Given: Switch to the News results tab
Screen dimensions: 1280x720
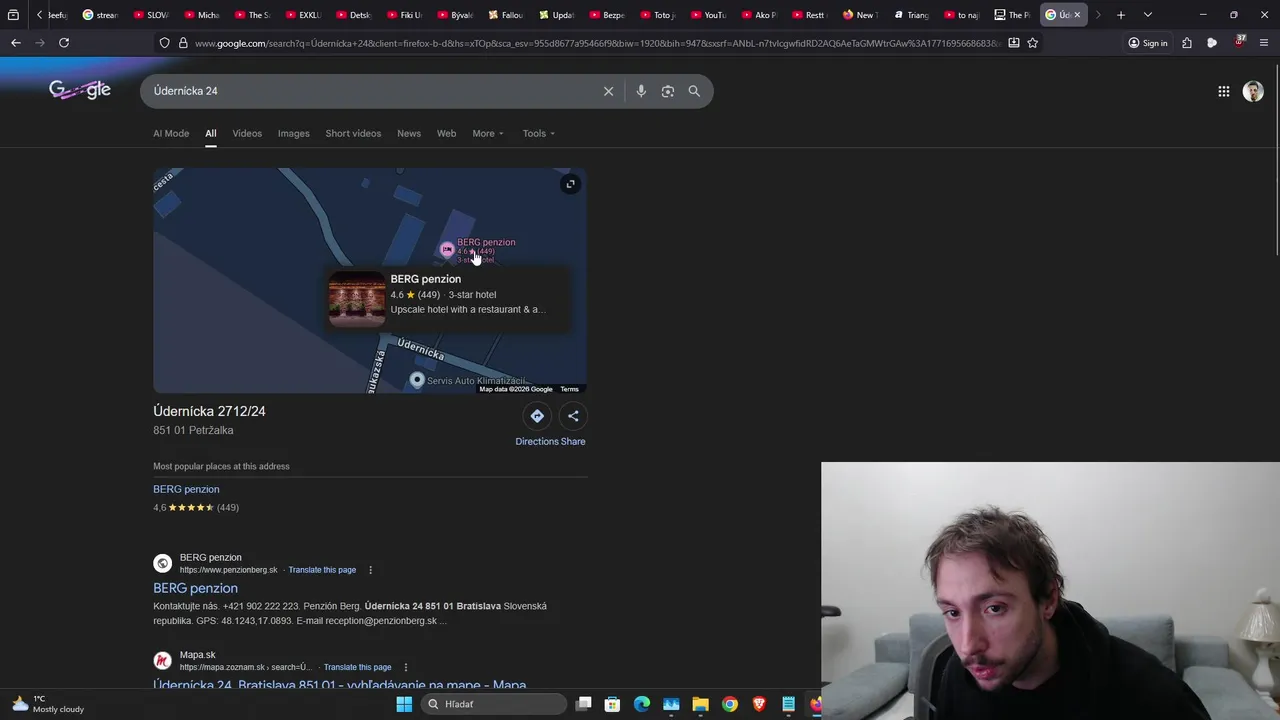Looking at the screenshot, I should click(x=409, y=134).
